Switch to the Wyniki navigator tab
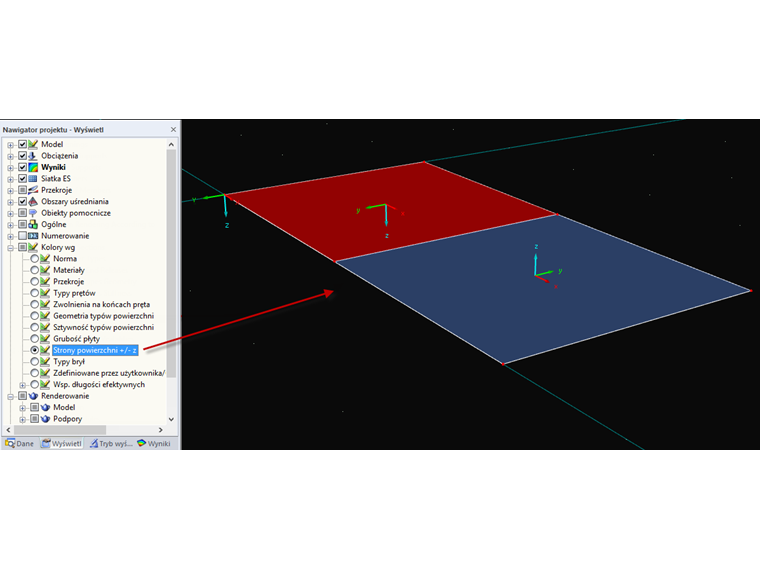The image size is (760, 570). [154, 443]
